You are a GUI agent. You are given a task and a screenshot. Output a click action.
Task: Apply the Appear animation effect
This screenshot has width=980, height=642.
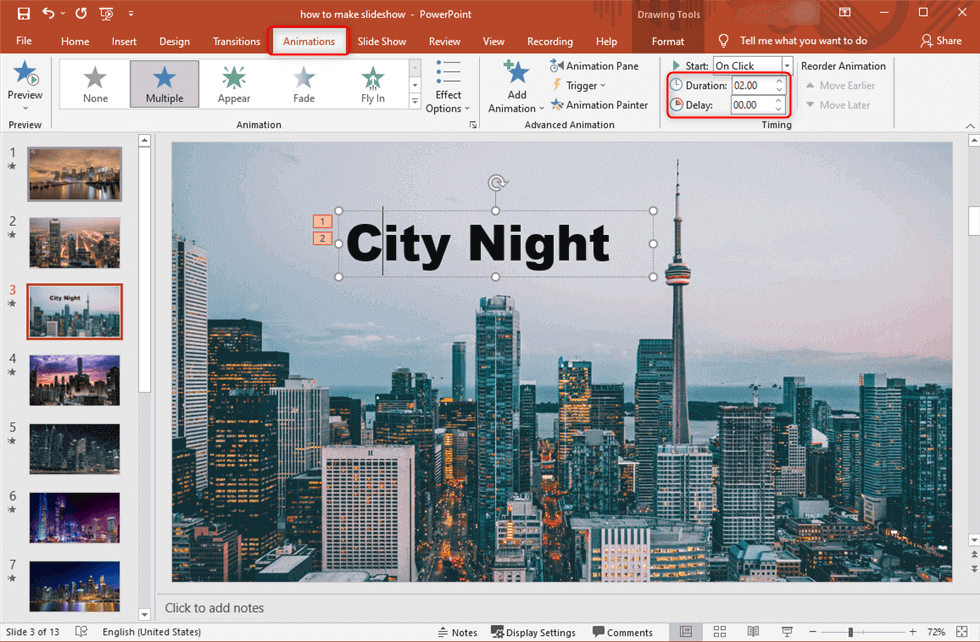(x=234, y=84)
